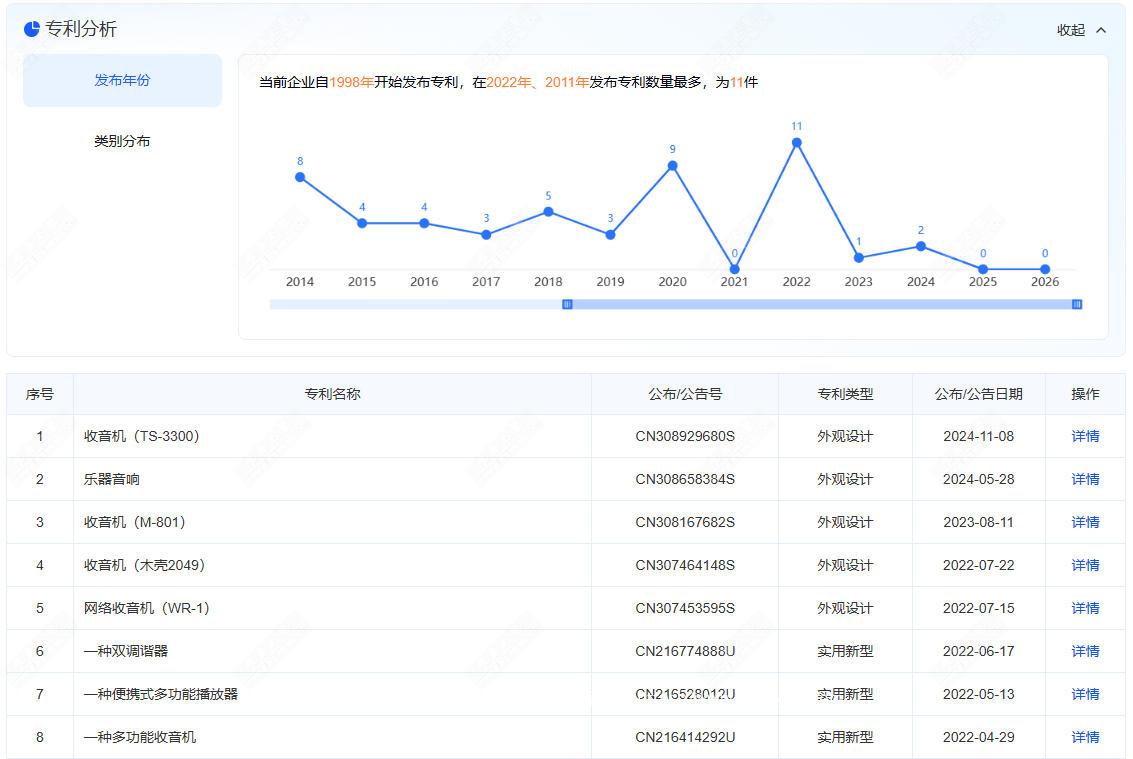Collapse the panel with 收起 chevron

(1101, 30)
